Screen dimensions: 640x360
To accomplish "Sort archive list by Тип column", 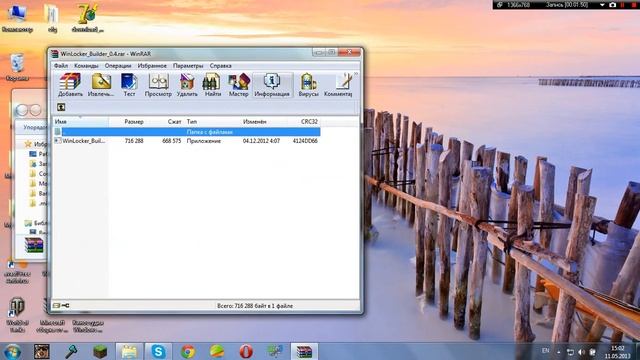I will pos(212,122).
